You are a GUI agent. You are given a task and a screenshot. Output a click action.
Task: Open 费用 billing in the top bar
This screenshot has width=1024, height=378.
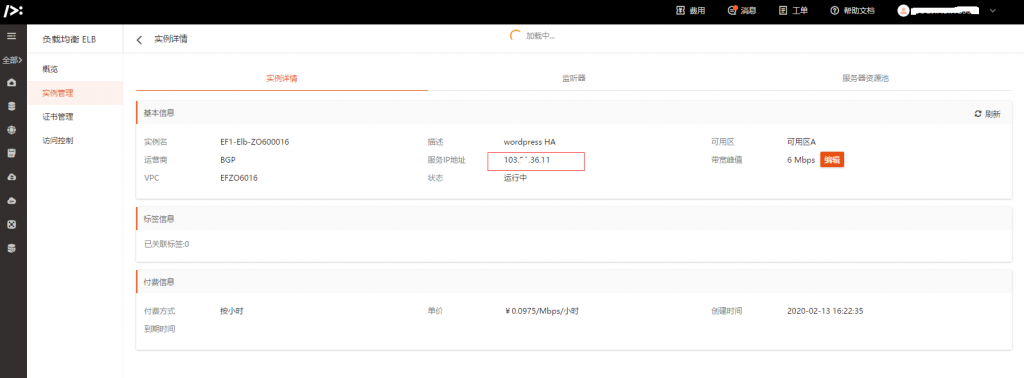click(x=690, y=10)
